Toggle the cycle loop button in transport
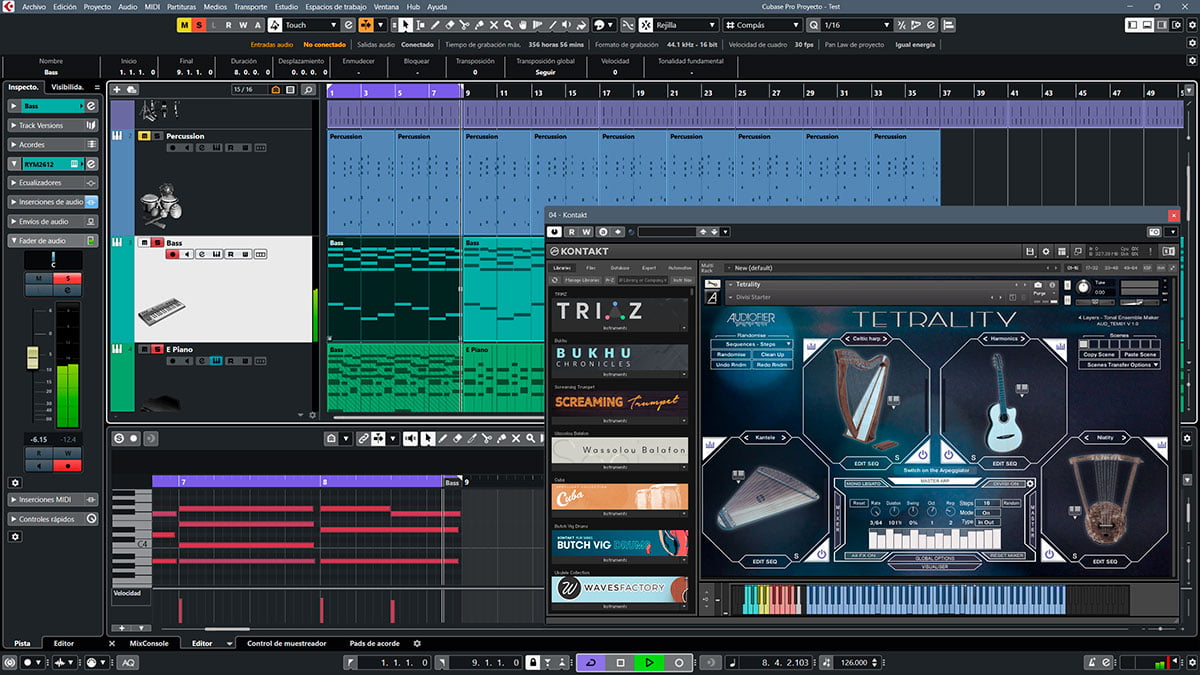 (591, 662)
